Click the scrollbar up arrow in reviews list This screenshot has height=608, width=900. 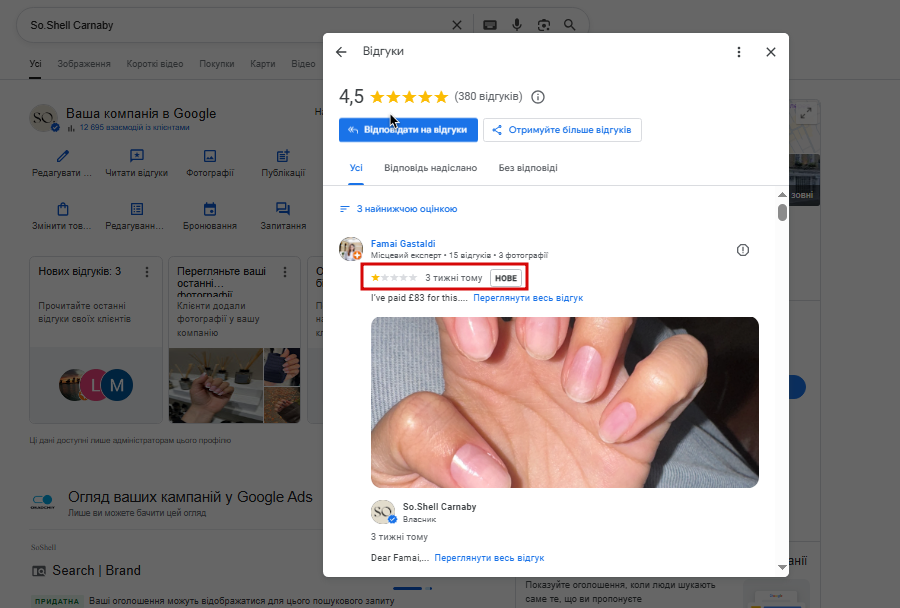[x=782, y=195]
